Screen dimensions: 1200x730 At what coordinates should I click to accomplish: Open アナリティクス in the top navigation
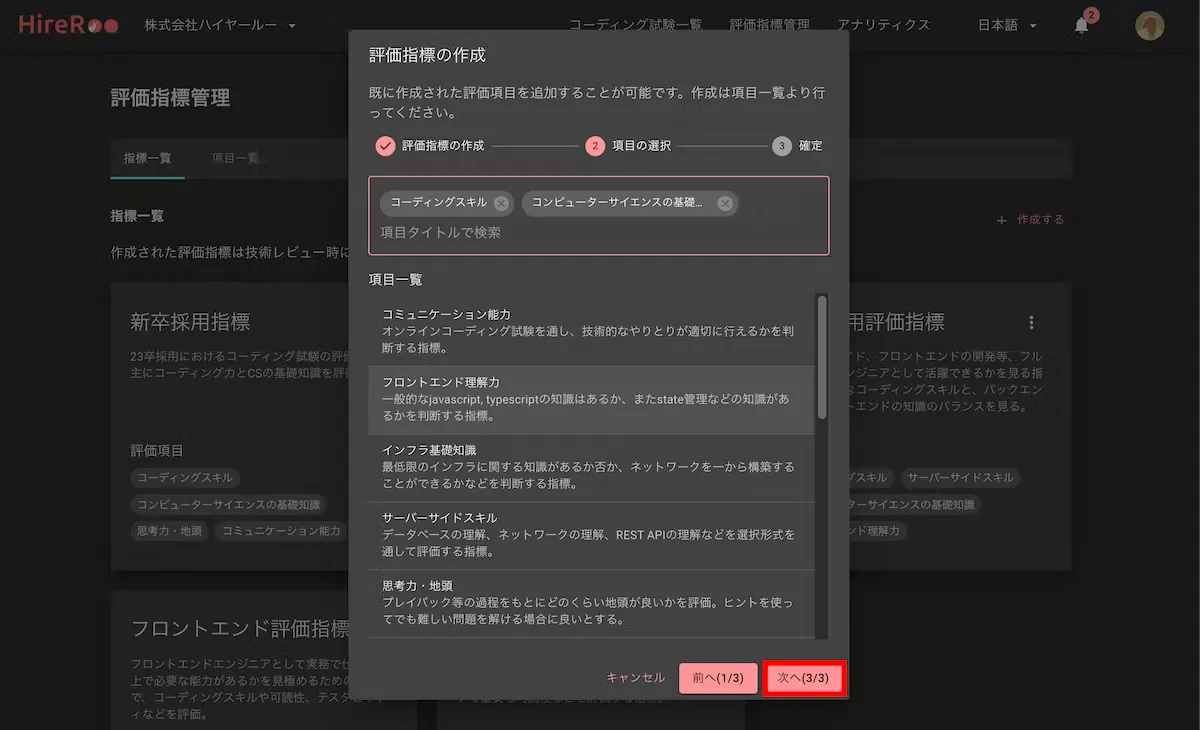[884, 25]
